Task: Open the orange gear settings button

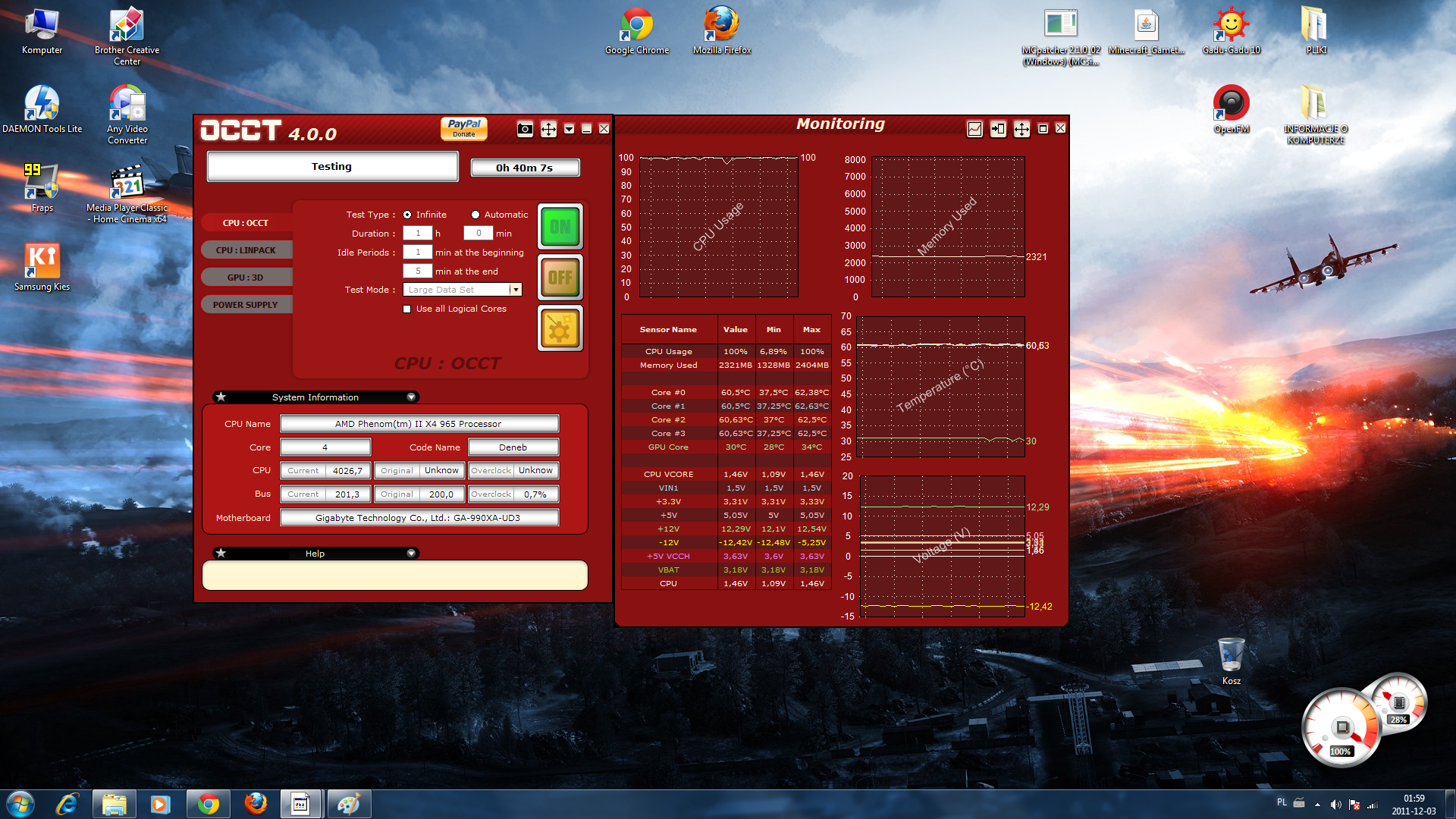Action: [560, 328]
